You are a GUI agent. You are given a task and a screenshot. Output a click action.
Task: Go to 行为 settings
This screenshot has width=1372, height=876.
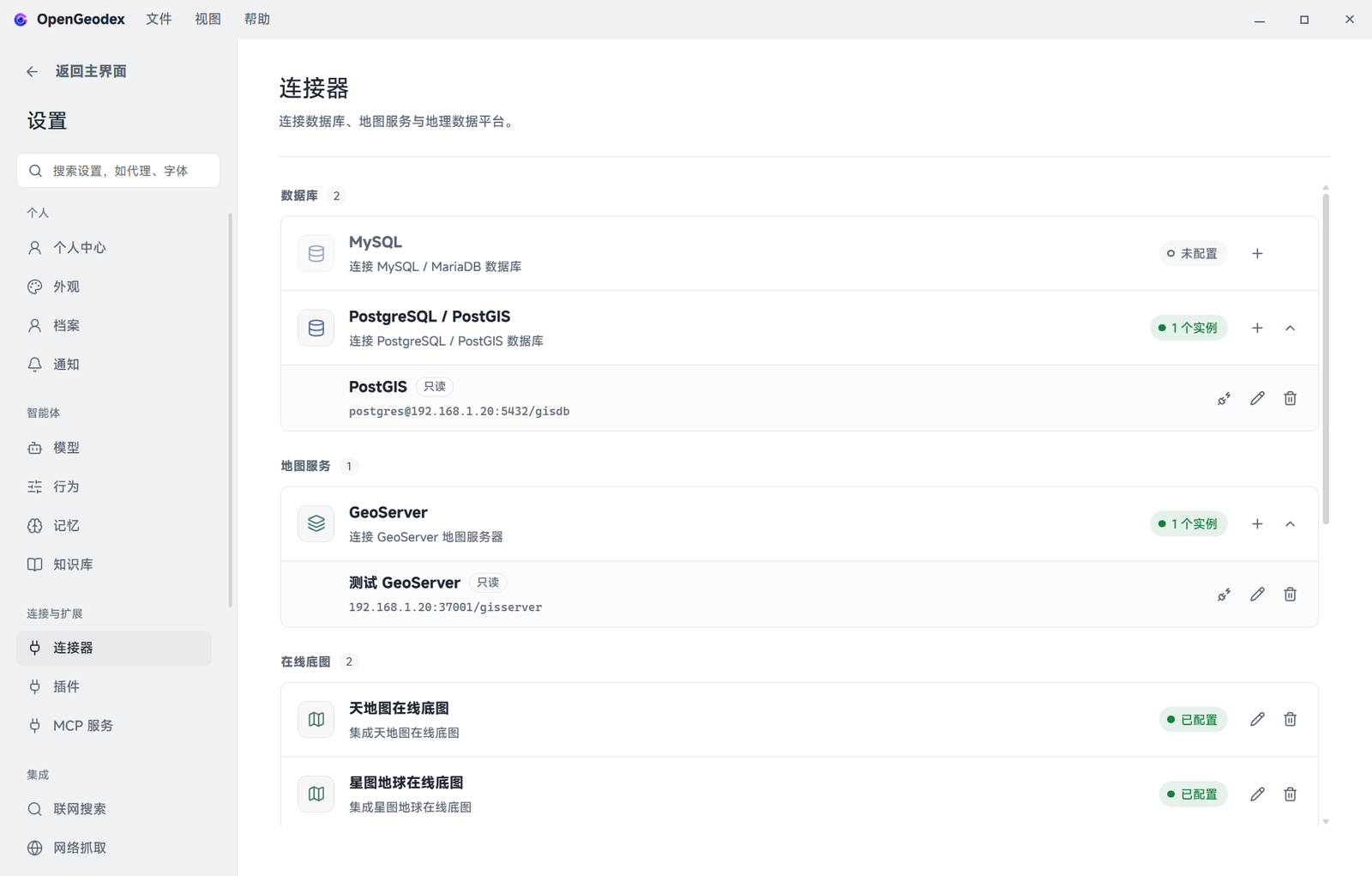click(x=114, y=486)
